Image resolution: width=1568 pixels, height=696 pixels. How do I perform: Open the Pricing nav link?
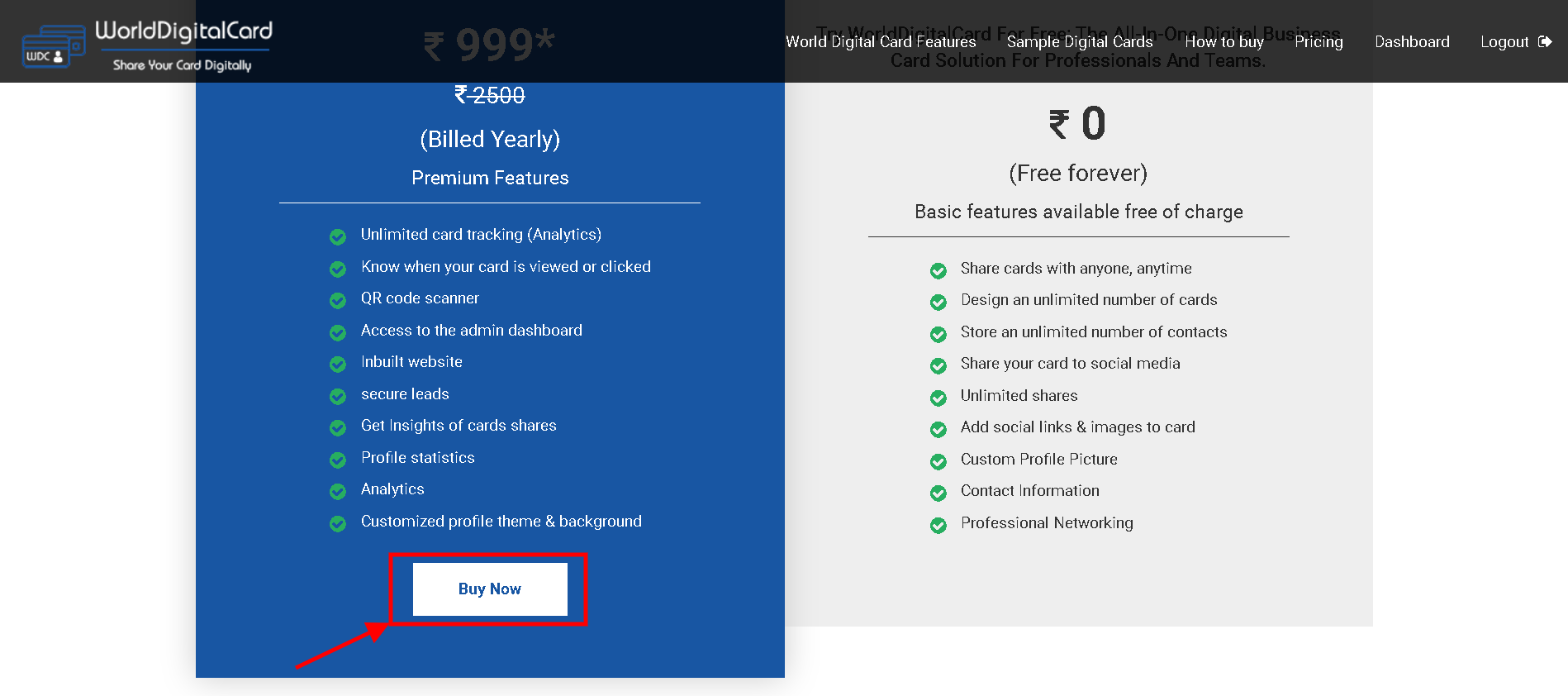(1319, 41)
